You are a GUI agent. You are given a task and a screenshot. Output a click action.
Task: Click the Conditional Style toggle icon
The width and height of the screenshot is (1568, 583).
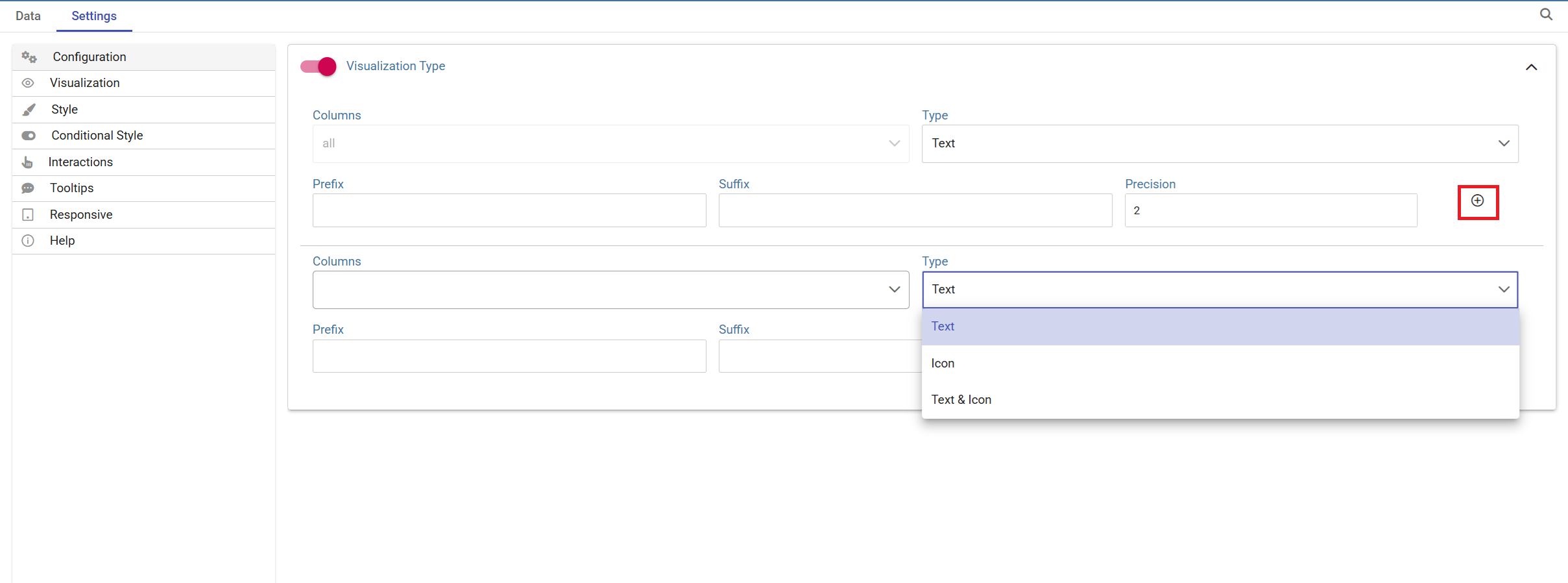(29, 136)
